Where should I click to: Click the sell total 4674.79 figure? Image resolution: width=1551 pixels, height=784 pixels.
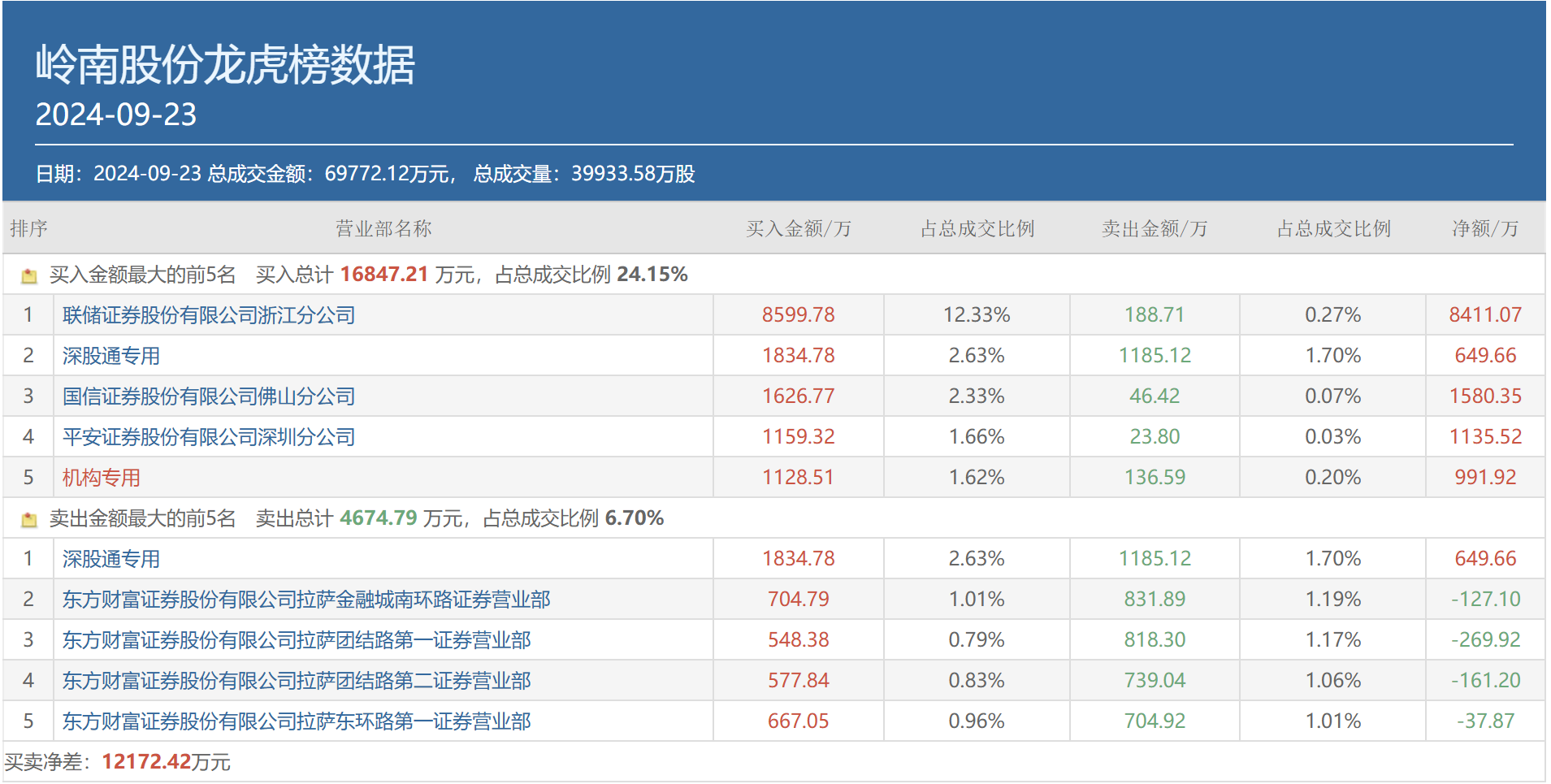pos(379,518)
